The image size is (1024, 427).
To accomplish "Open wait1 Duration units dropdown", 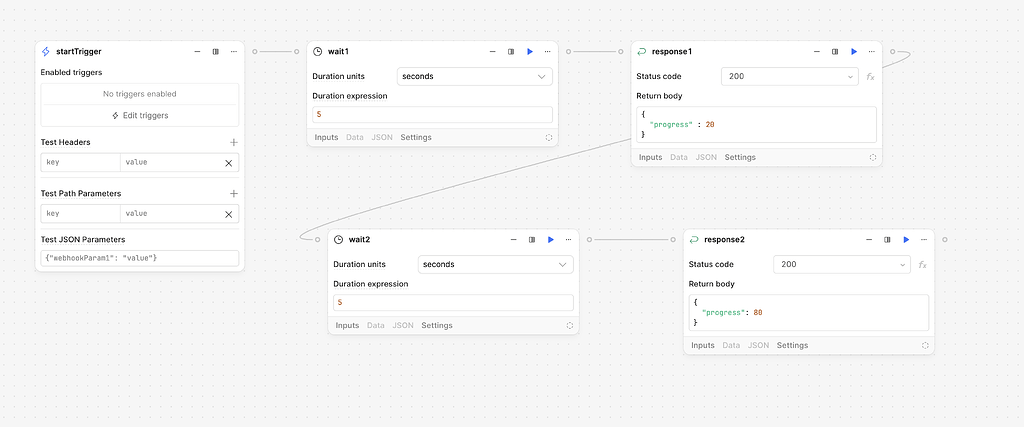I will 475,76.
